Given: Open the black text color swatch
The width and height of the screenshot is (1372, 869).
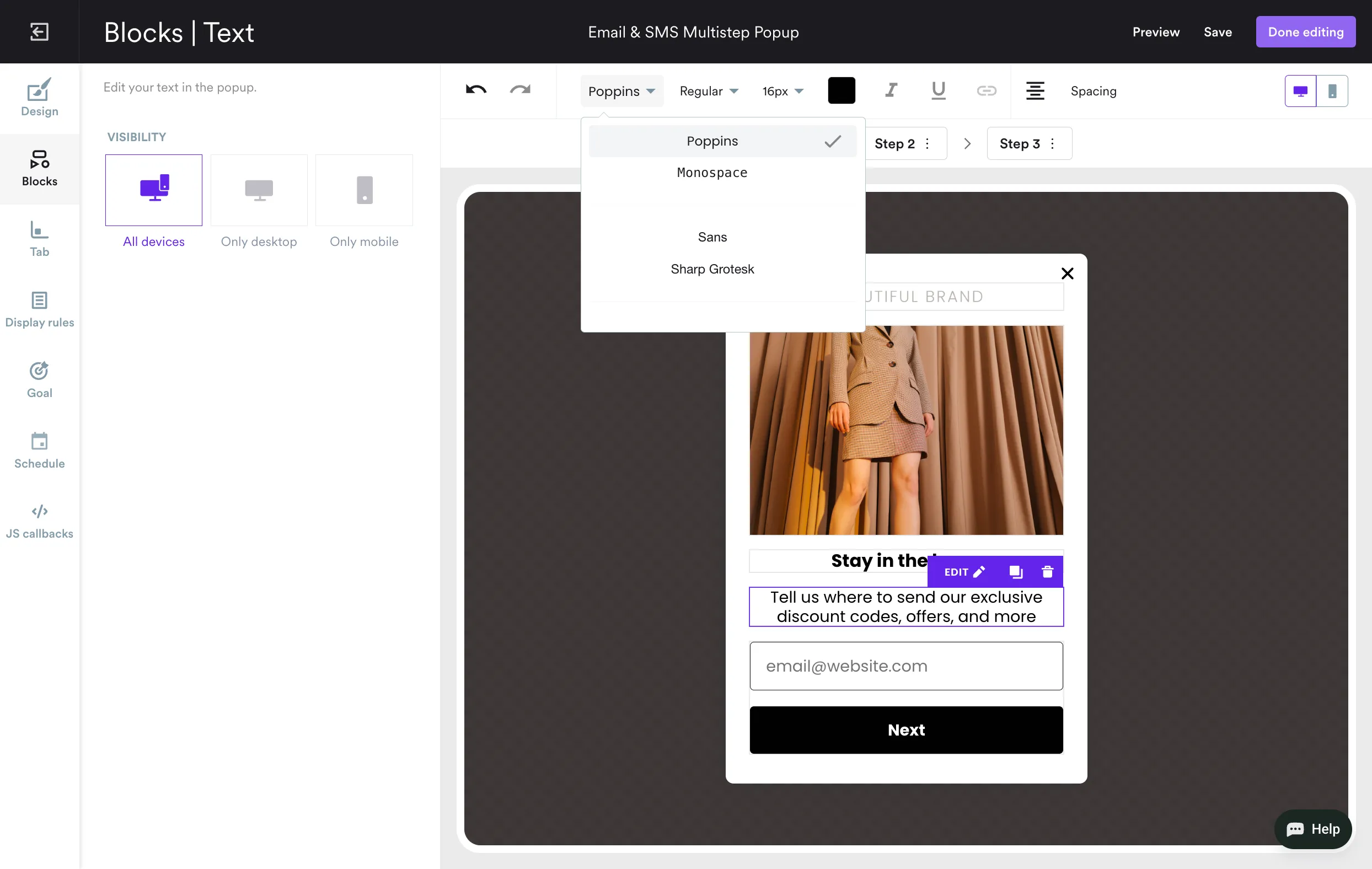Looking at the screenshot, I should pos(841,90).
